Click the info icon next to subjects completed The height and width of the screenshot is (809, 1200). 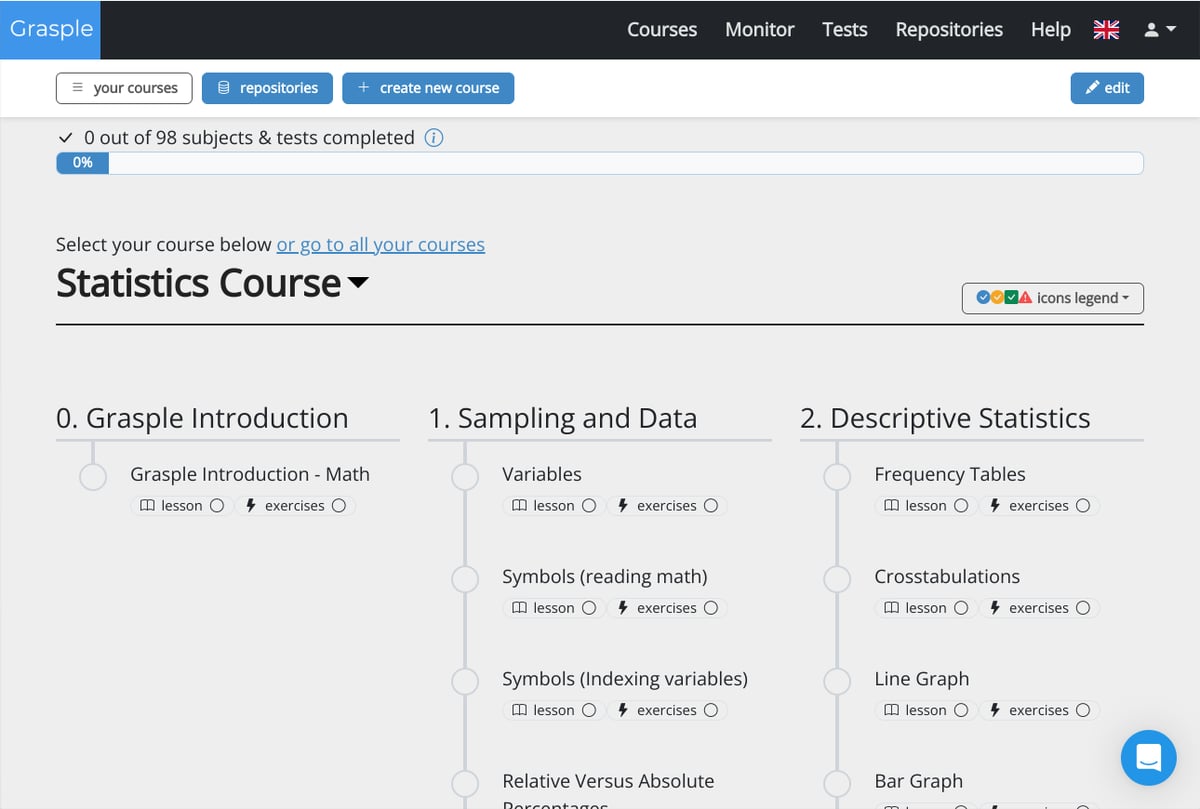[433, 138]
